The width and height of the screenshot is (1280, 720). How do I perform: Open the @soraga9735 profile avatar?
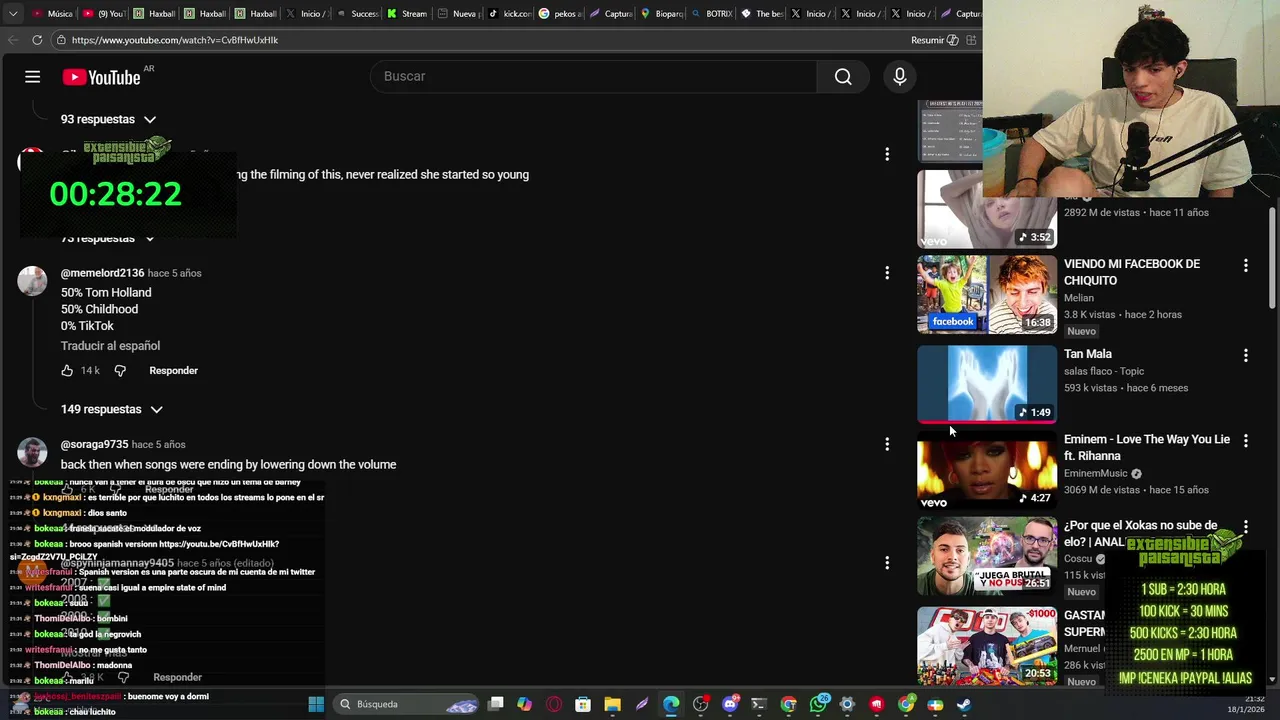point(32,452)
